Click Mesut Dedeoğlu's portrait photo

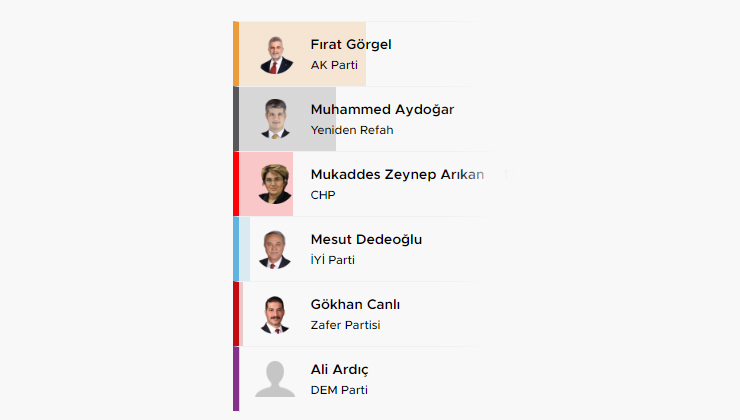pos(275,249)
